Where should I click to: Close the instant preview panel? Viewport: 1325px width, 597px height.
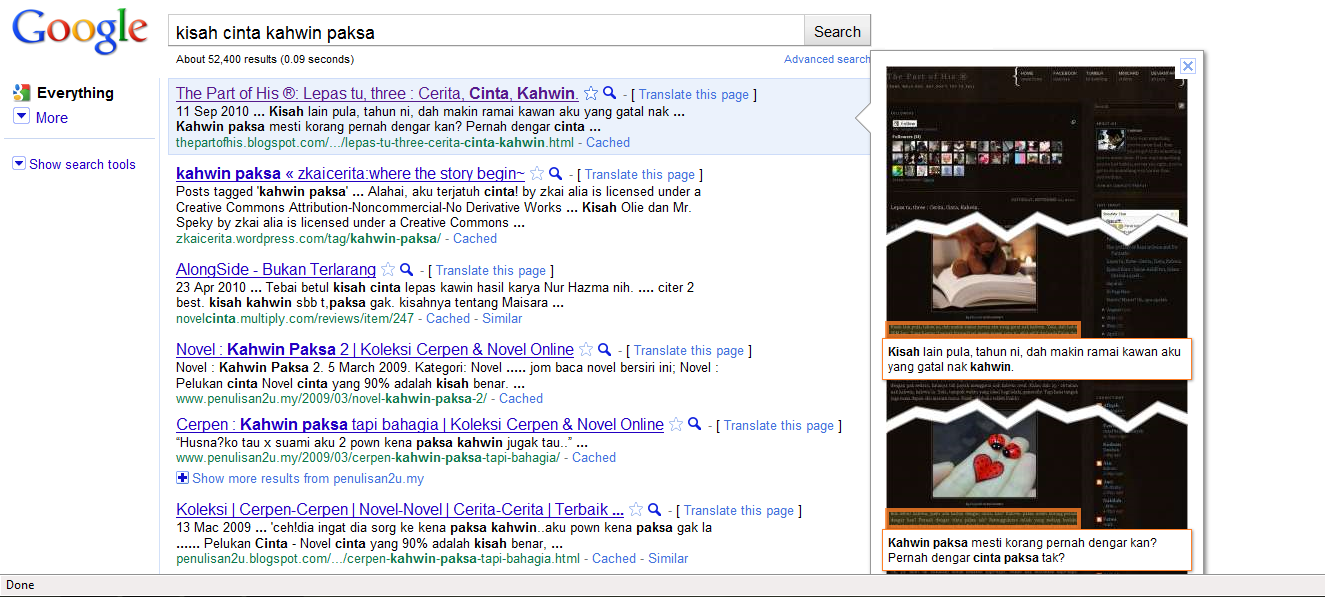point(1187,66)
